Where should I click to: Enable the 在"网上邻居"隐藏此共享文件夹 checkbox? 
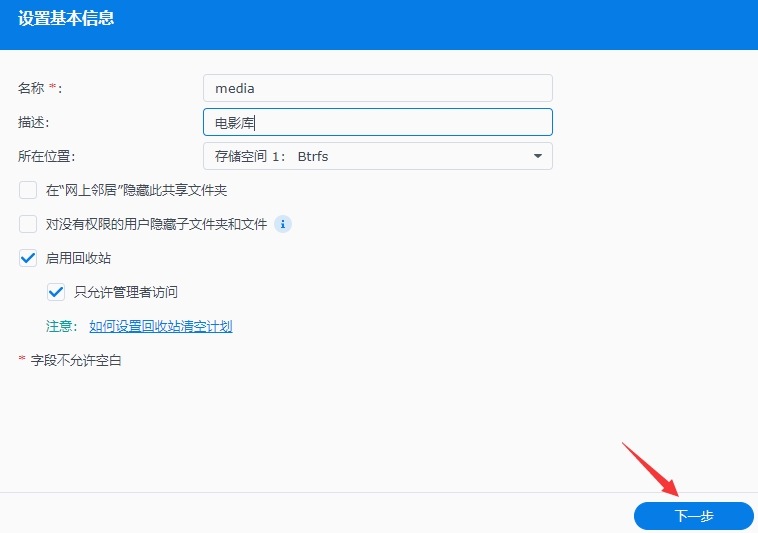28,190
